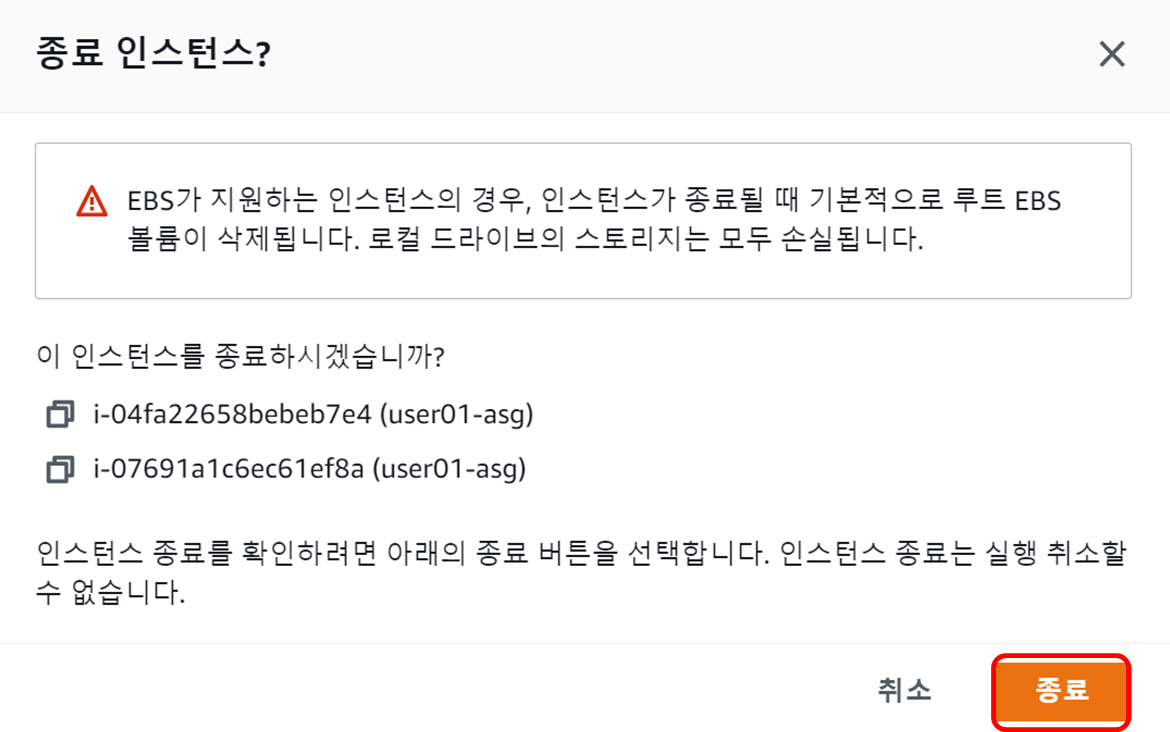Click the second instance's (user01-asg) label
This screenshot has width=1170, height=732.
448,468
